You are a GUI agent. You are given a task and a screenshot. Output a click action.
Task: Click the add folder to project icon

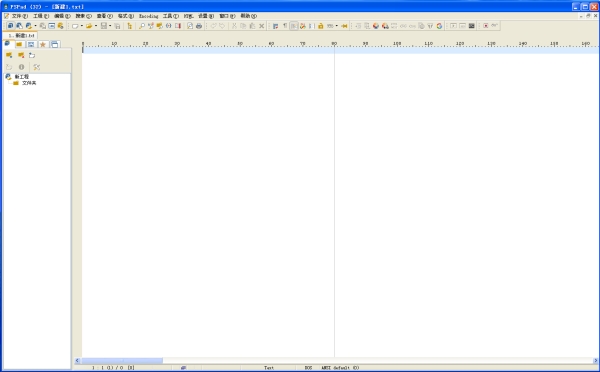9,55
